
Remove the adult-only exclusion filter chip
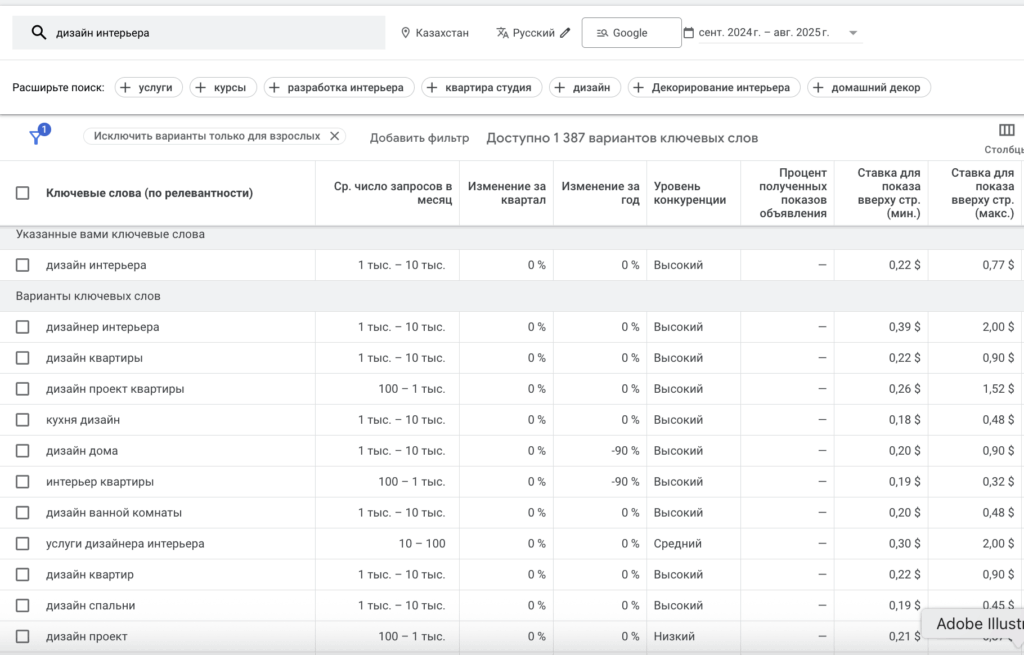[x=335, y=136]
